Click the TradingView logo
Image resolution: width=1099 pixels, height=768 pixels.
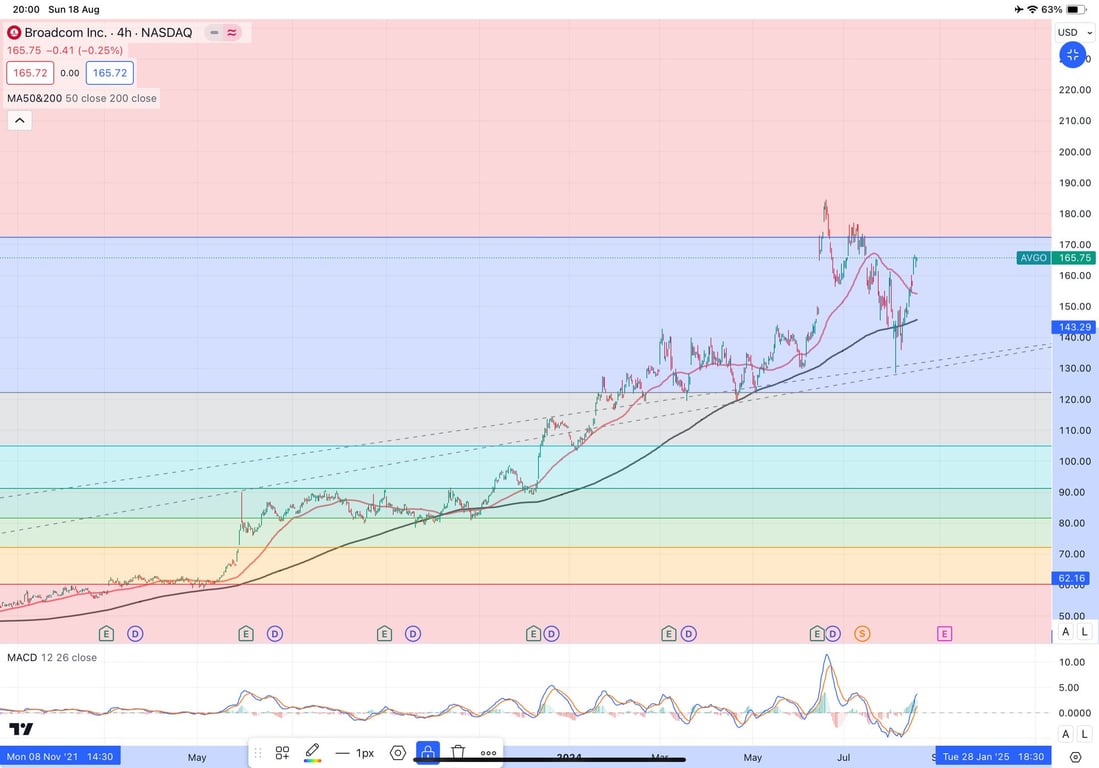(x=21, y=729)
